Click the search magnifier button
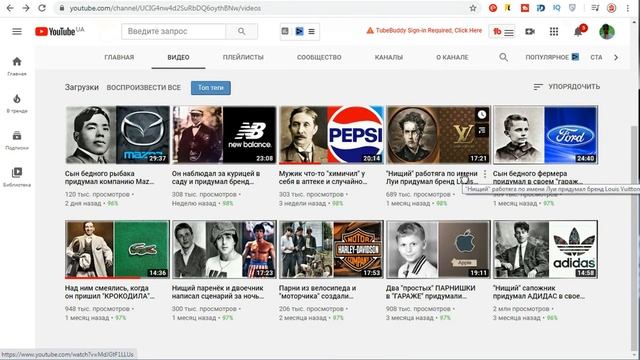Image resolution: width=640 pixels, height=360 pixels. click(x=242, y=31)
